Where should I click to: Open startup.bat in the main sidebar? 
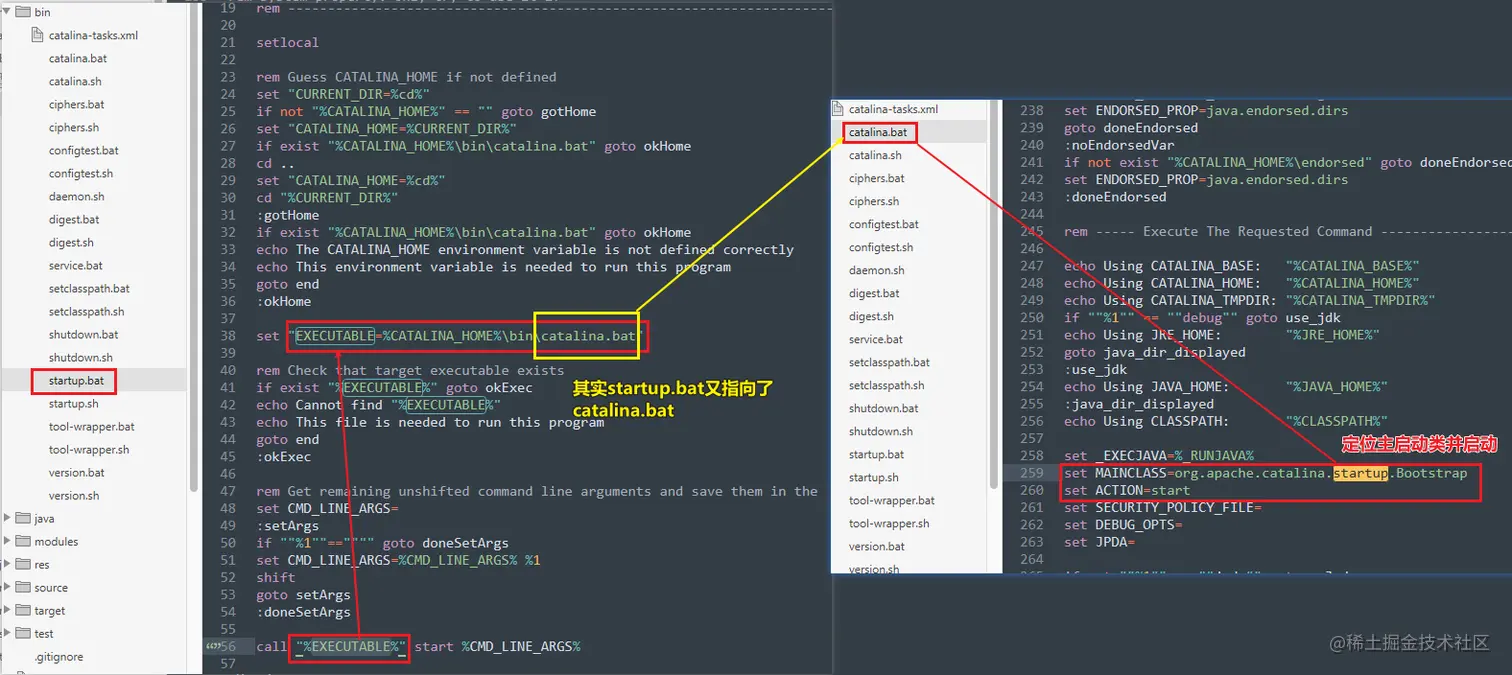tap(76, 381)
